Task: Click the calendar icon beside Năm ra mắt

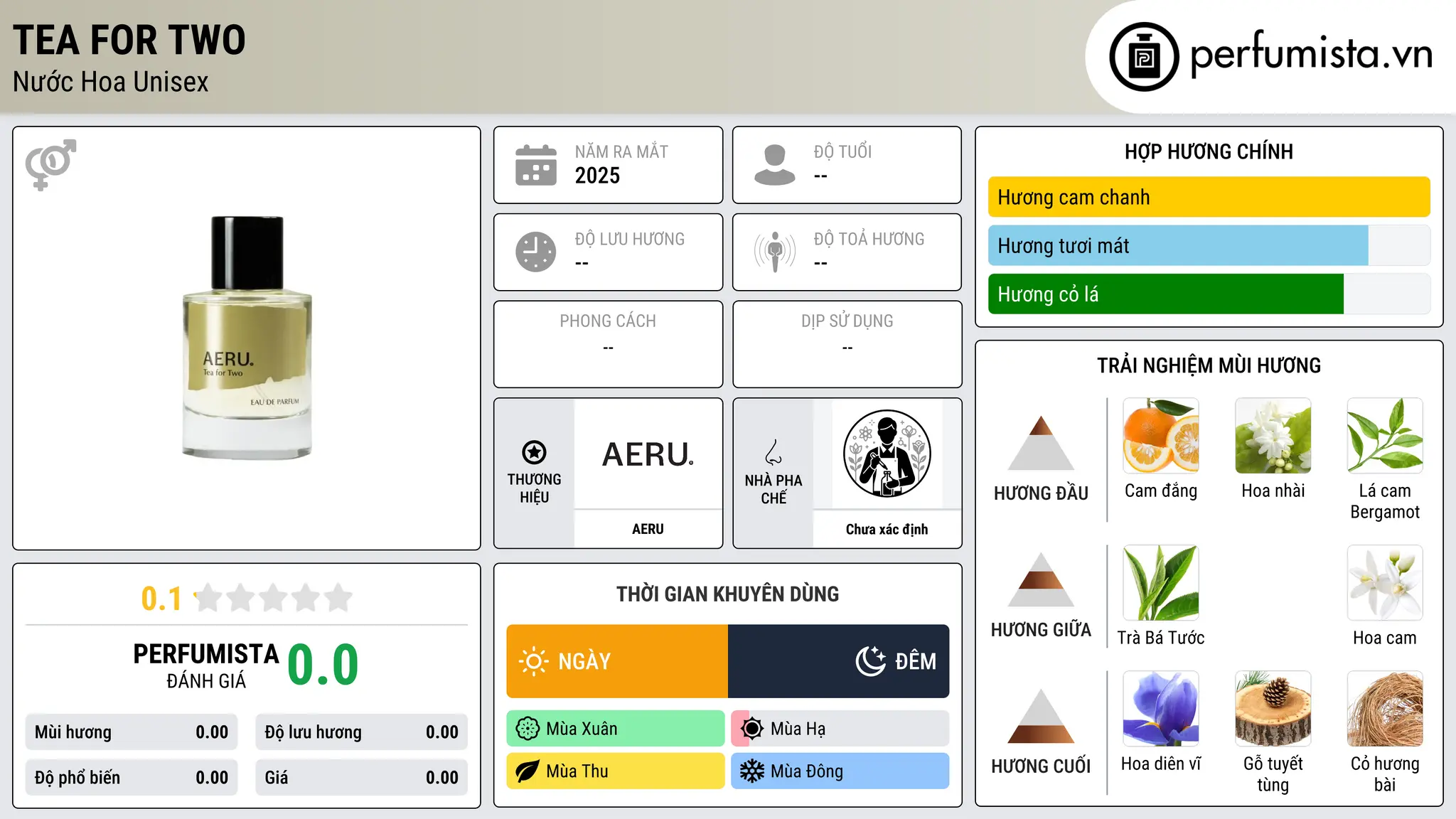Action: 536,165
